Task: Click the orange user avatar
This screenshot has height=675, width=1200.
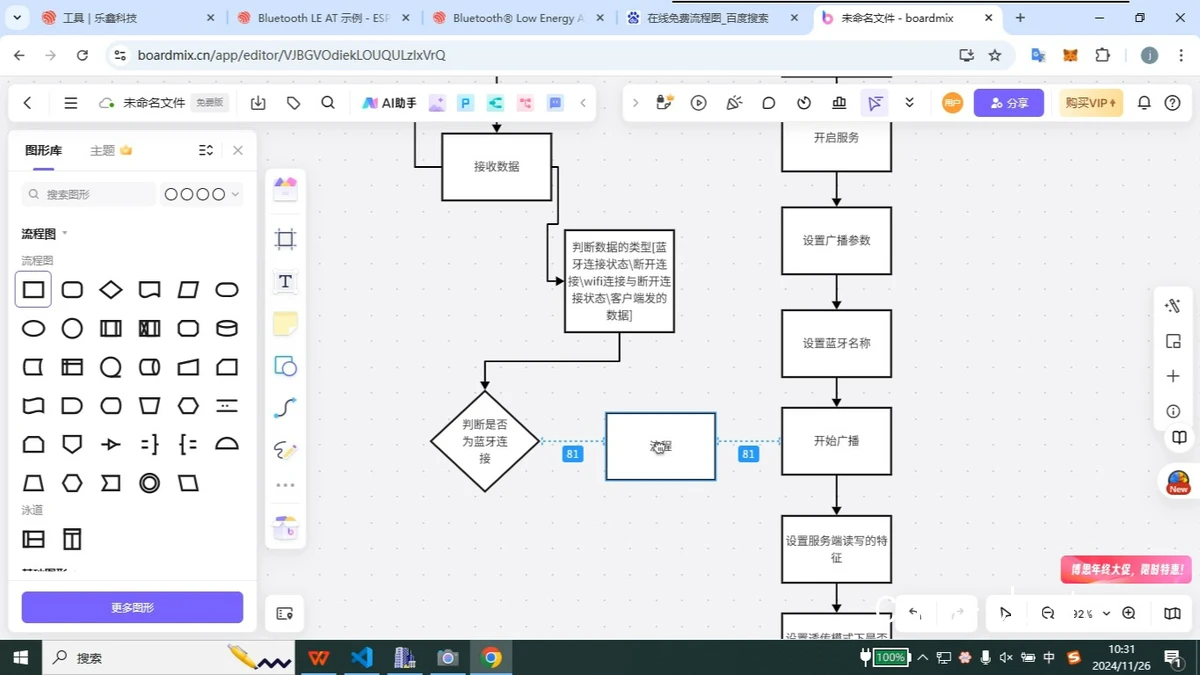Action: click(x=952, y=103)
